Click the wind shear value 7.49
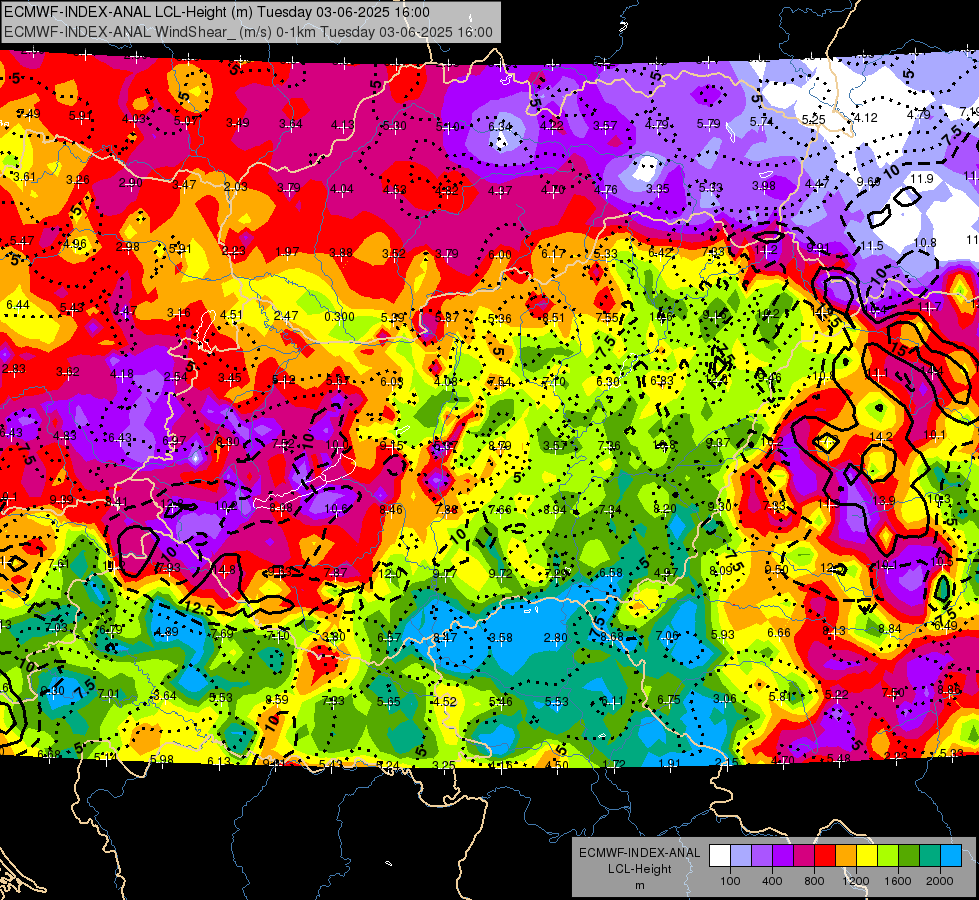Viewport: 979px width, 900px height. tap(28, 113)
